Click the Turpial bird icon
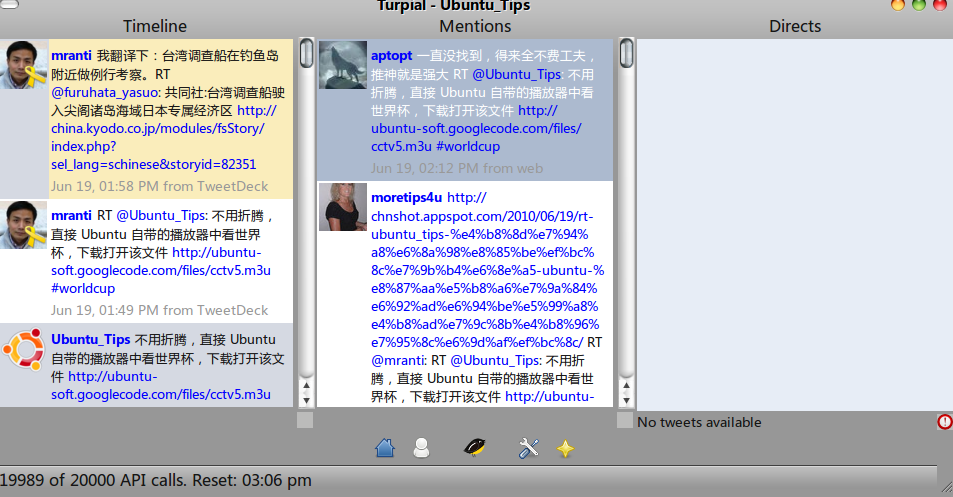 click(x=475, y=449)
